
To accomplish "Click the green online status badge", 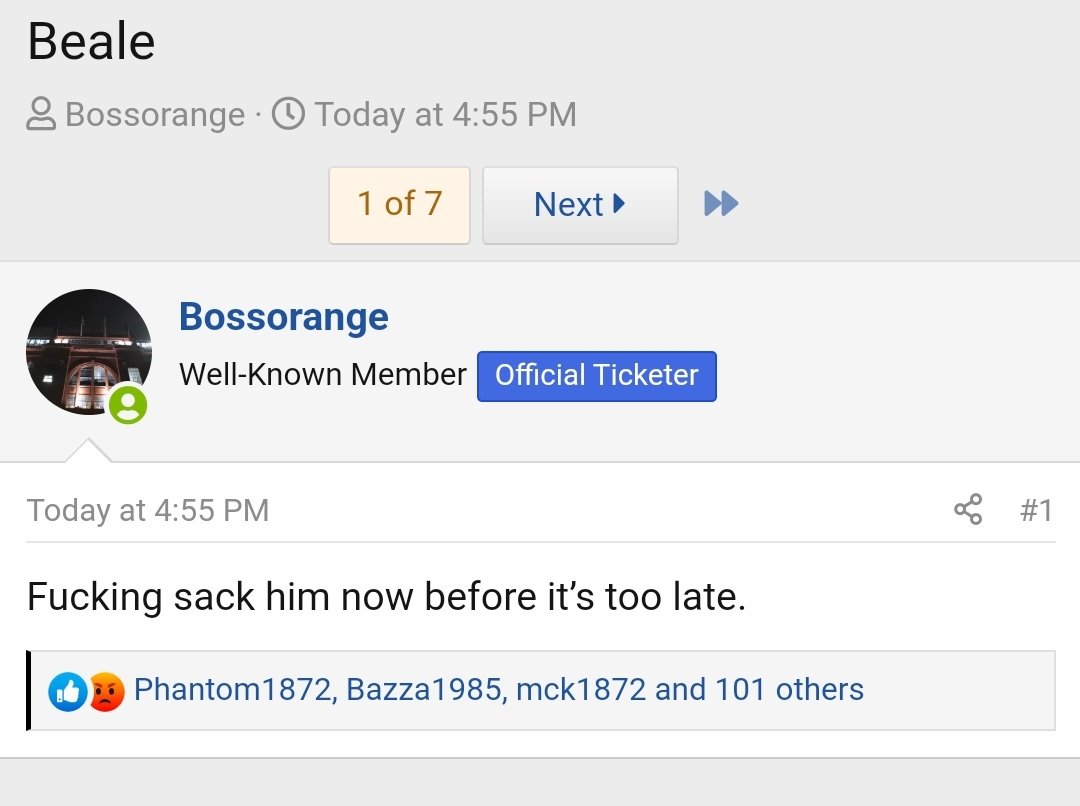I will click(x=128, y=404).
